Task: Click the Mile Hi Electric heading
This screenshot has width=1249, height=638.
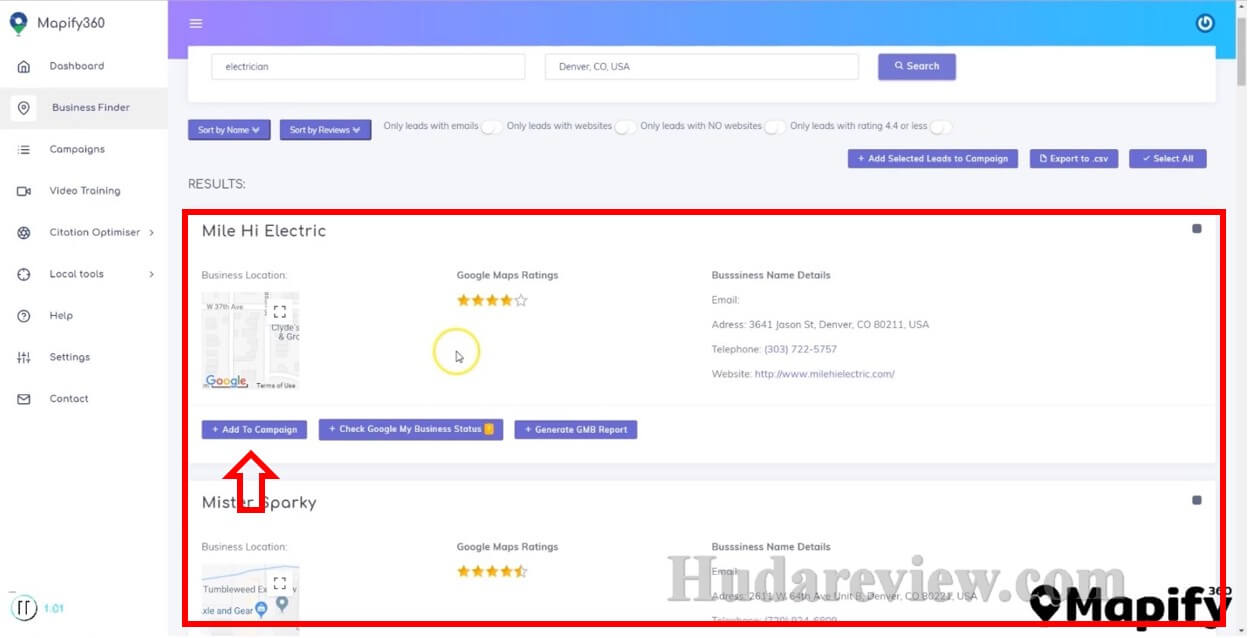Action: [264, 231]
